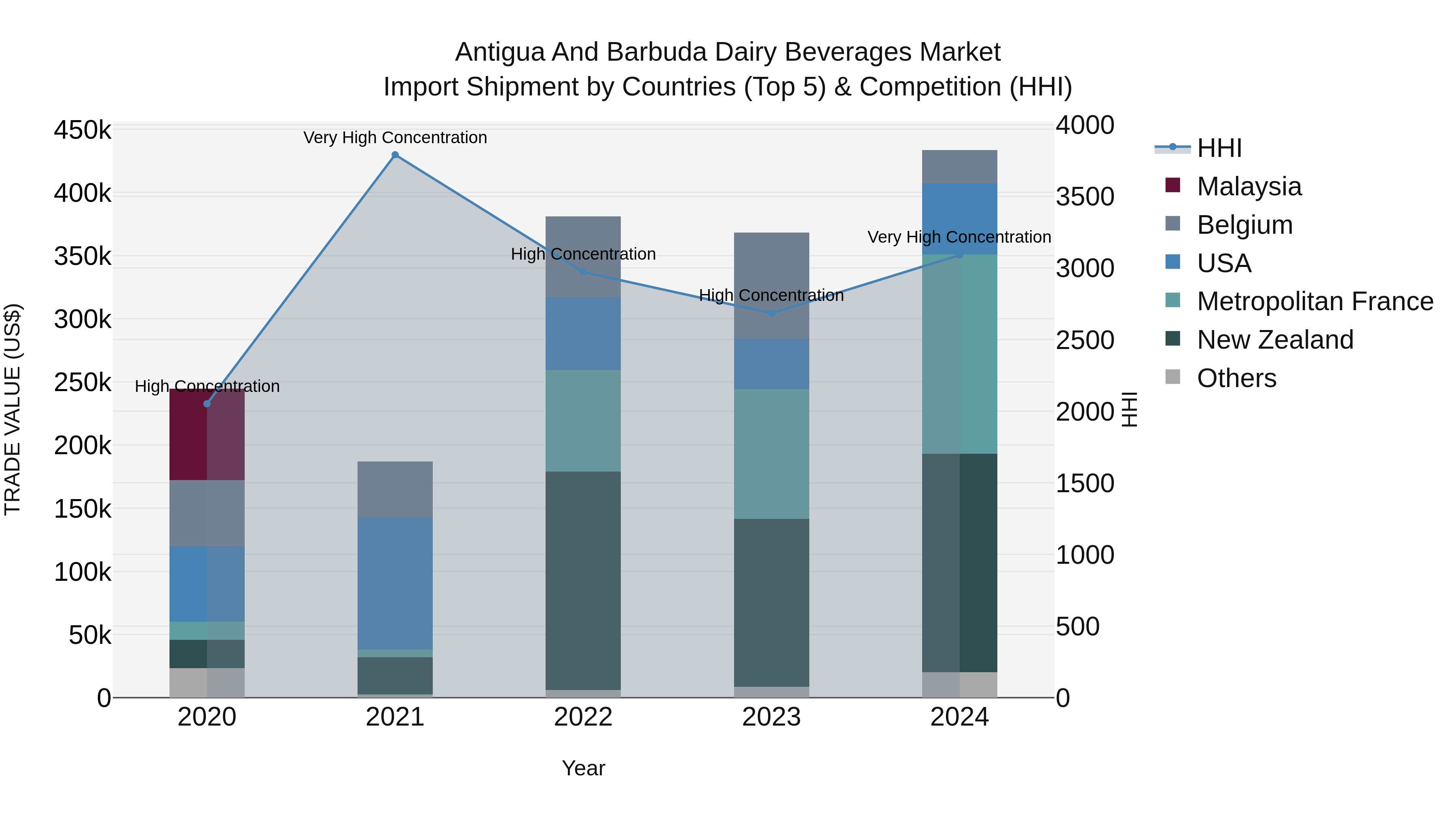Toggle the New Zealand legend label

point(1275,340)
